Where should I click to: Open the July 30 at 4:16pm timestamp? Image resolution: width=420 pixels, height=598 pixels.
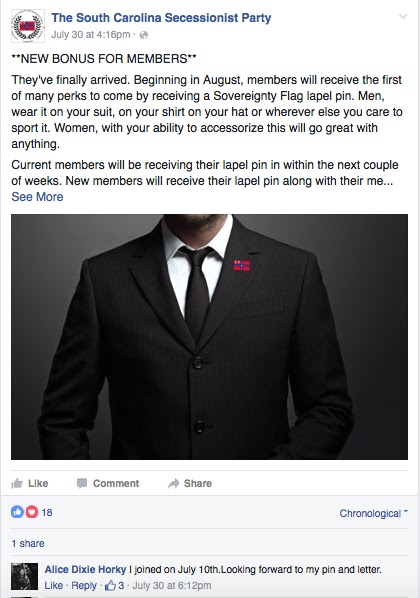[x=91, y=35]
